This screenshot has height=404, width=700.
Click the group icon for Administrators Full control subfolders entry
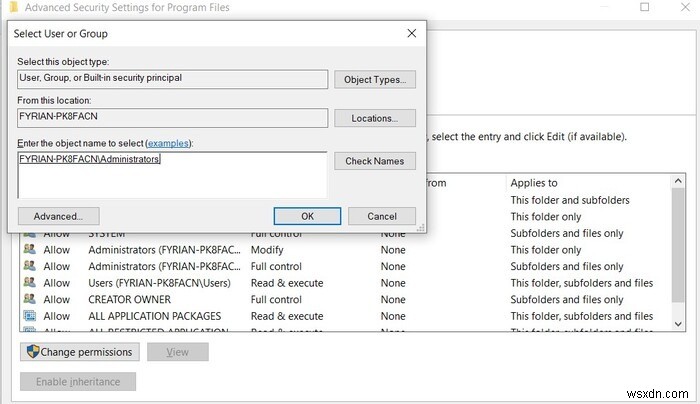pyautogui.click(x=29, y=267)
